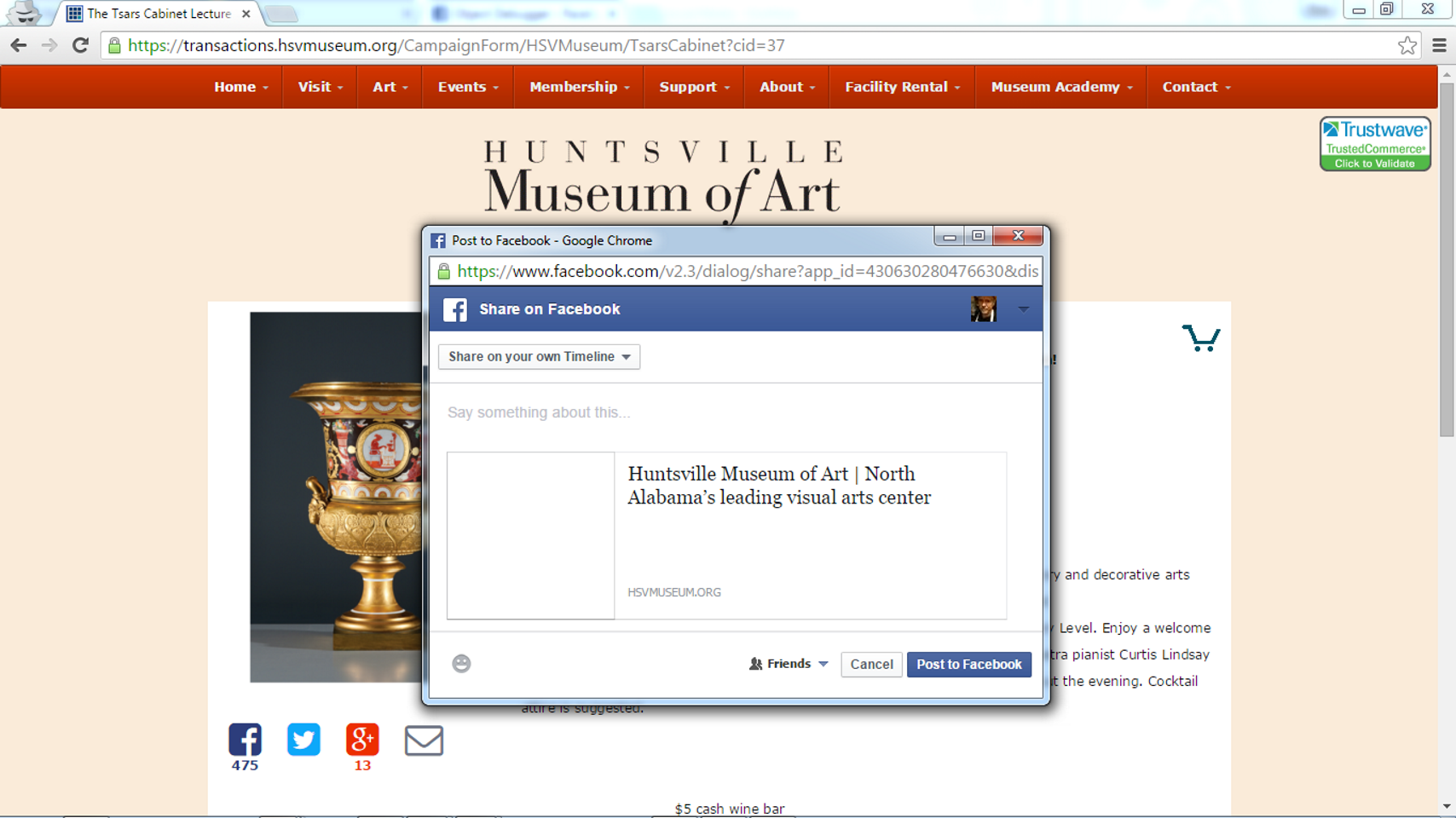Click the Facebook logo in Share header

coord(455,309)
